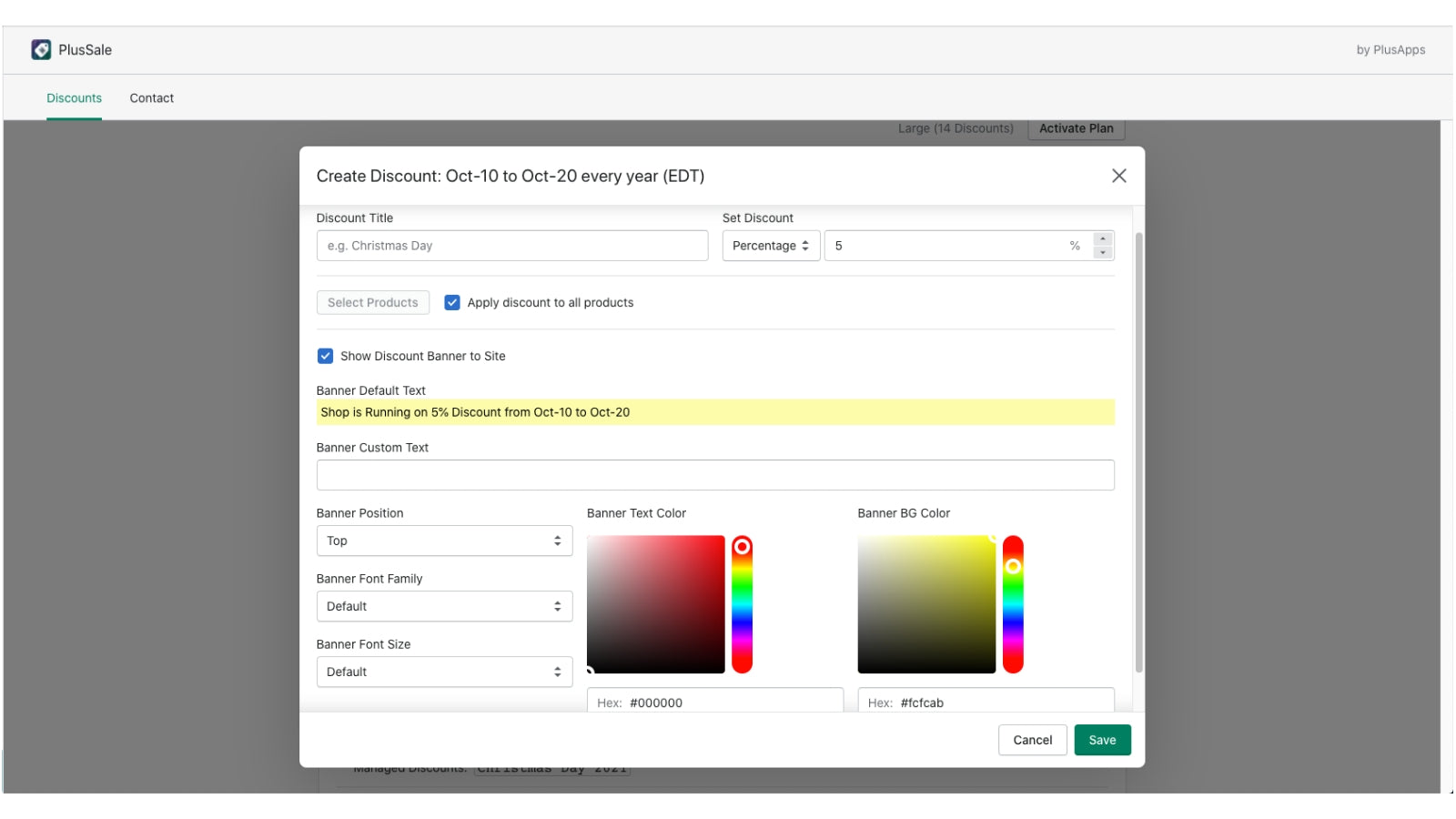Select the Discounts tab
Screen dimensions: 1456x819
pos(74,97)
